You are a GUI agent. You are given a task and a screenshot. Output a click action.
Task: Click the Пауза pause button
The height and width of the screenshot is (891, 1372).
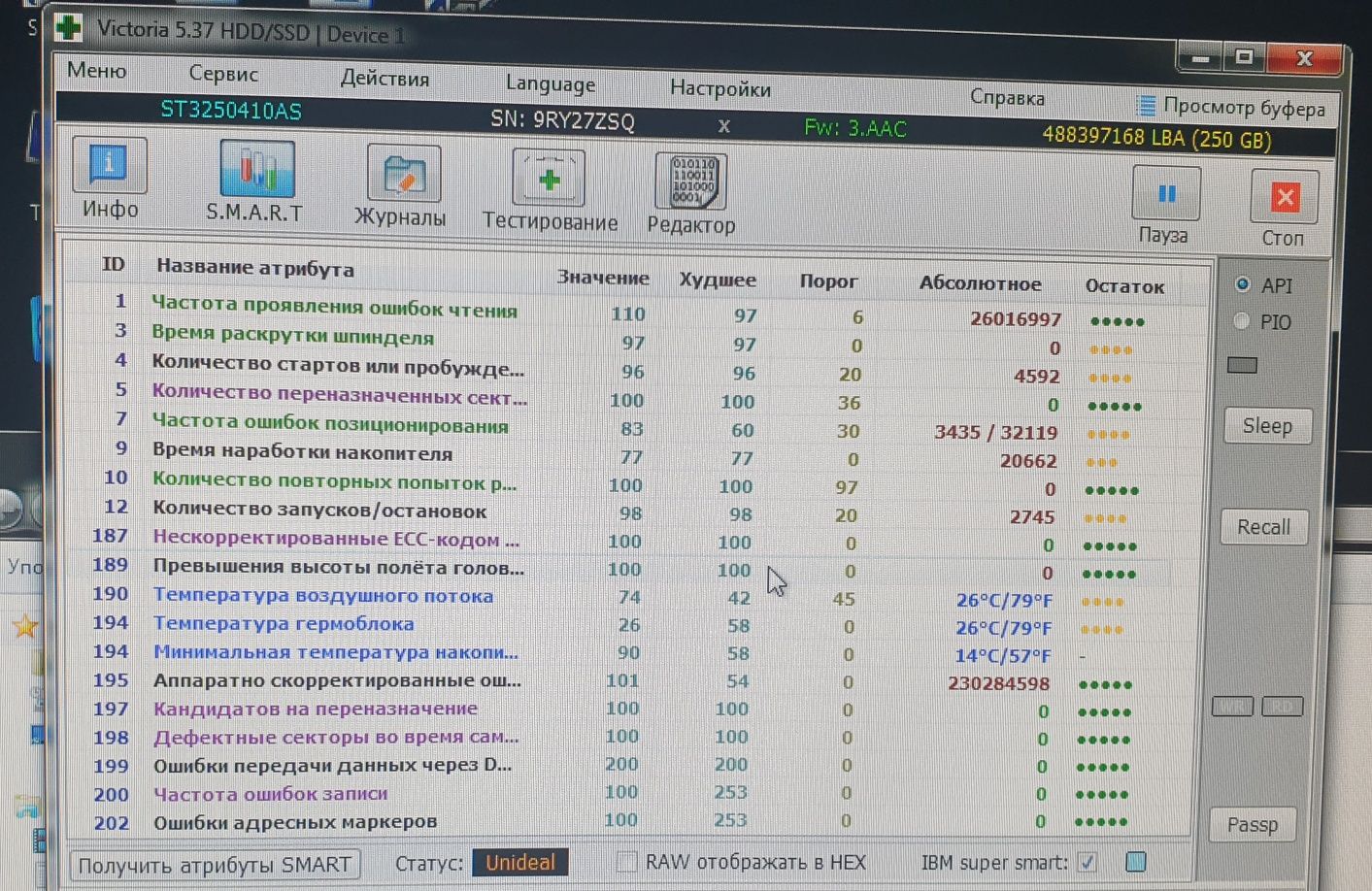1164,205
